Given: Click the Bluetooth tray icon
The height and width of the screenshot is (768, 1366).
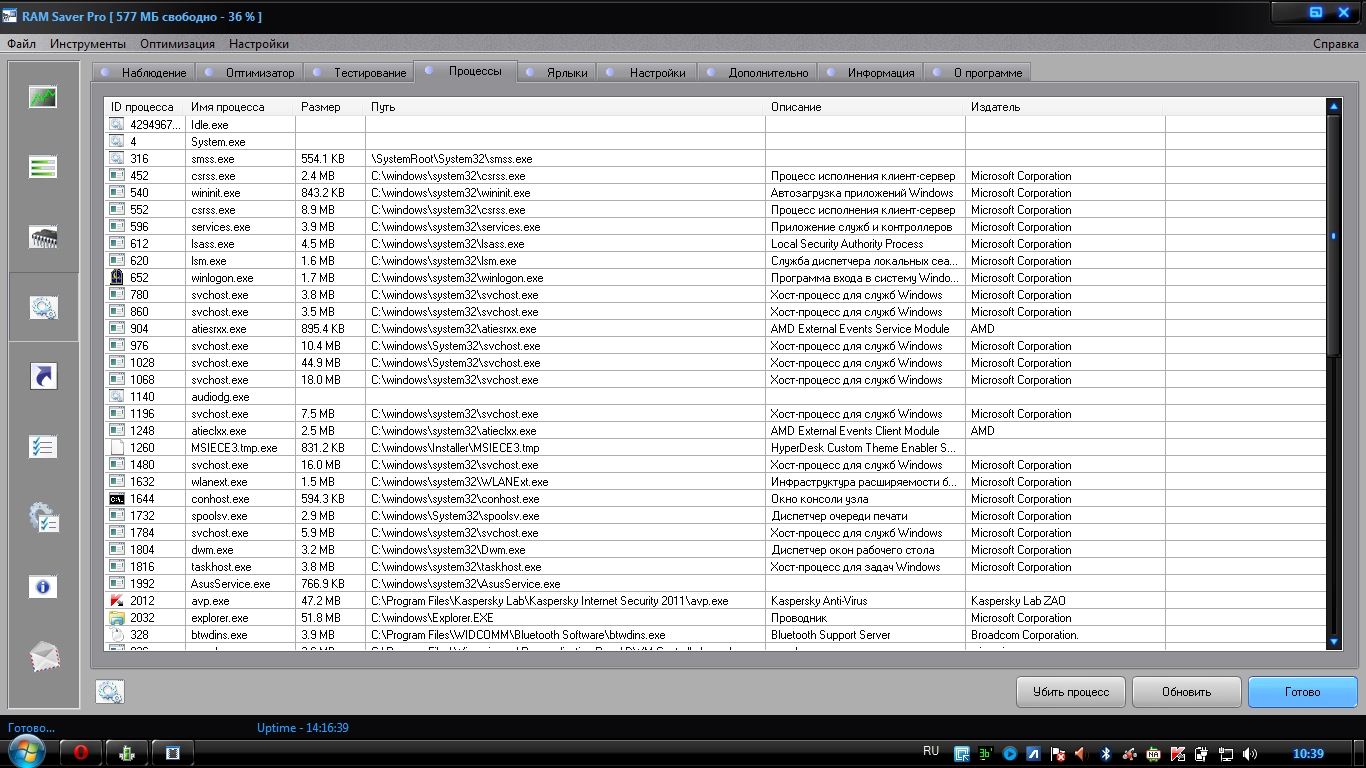Looking at the screenshot, I should (x=1106, y=753).
